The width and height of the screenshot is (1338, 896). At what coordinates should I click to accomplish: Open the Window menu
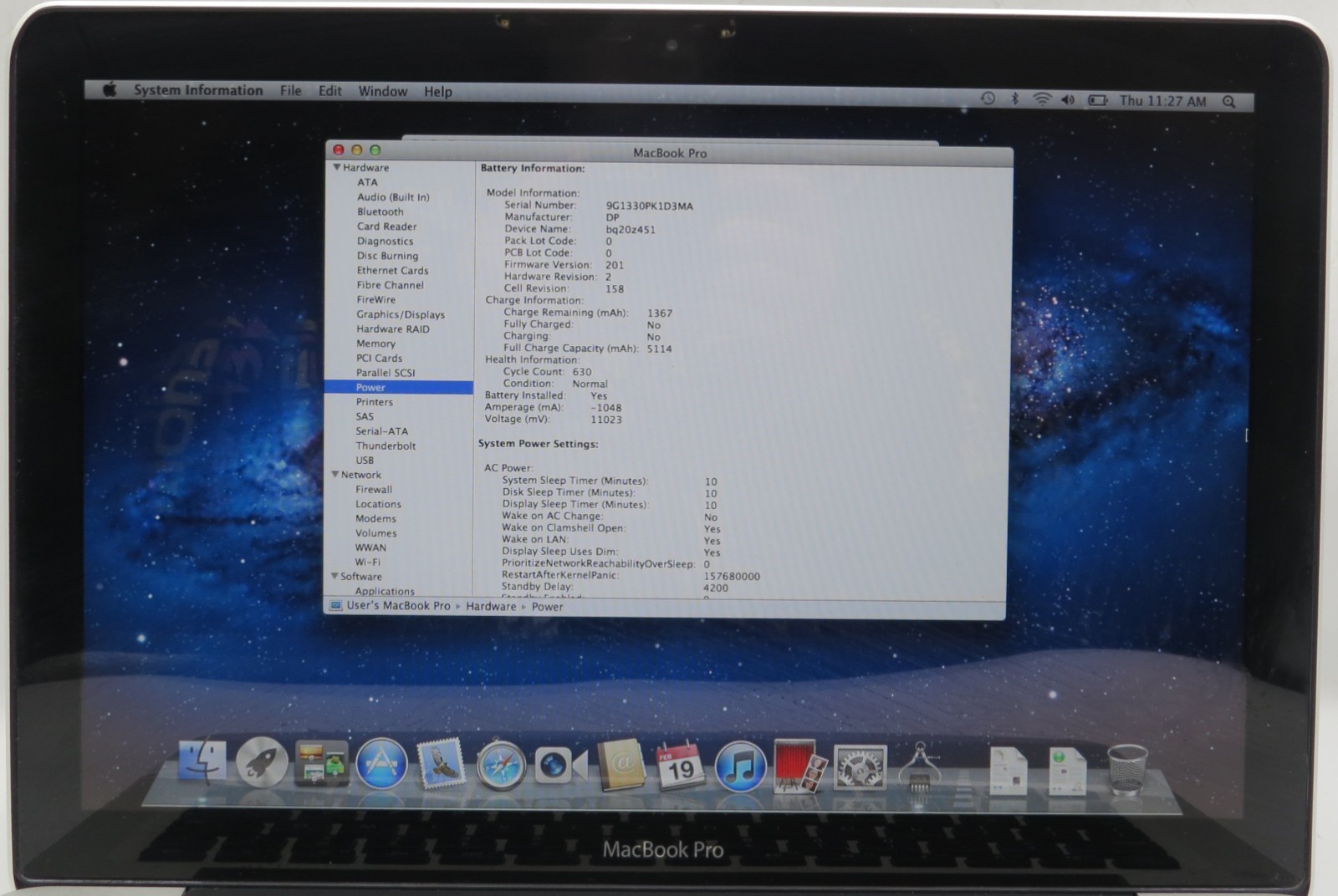383,91
